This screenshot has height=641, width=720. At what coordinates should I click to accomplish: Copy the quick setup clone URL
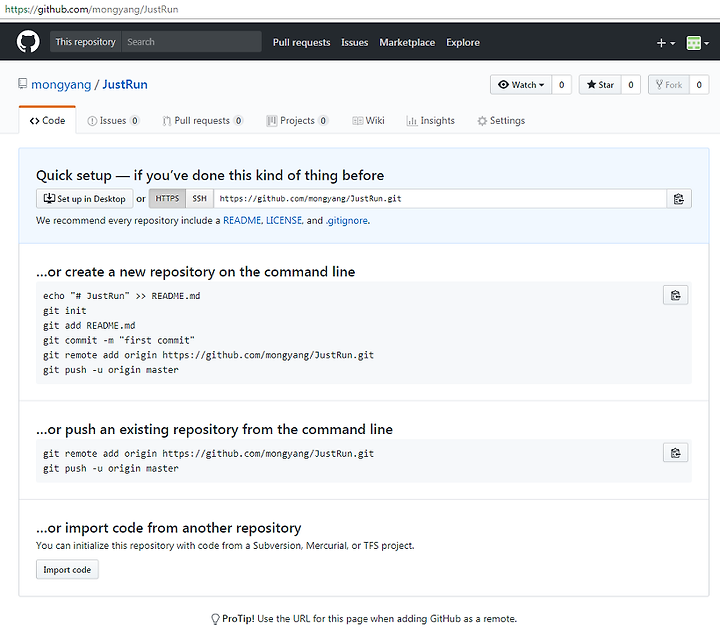point(679,199)
